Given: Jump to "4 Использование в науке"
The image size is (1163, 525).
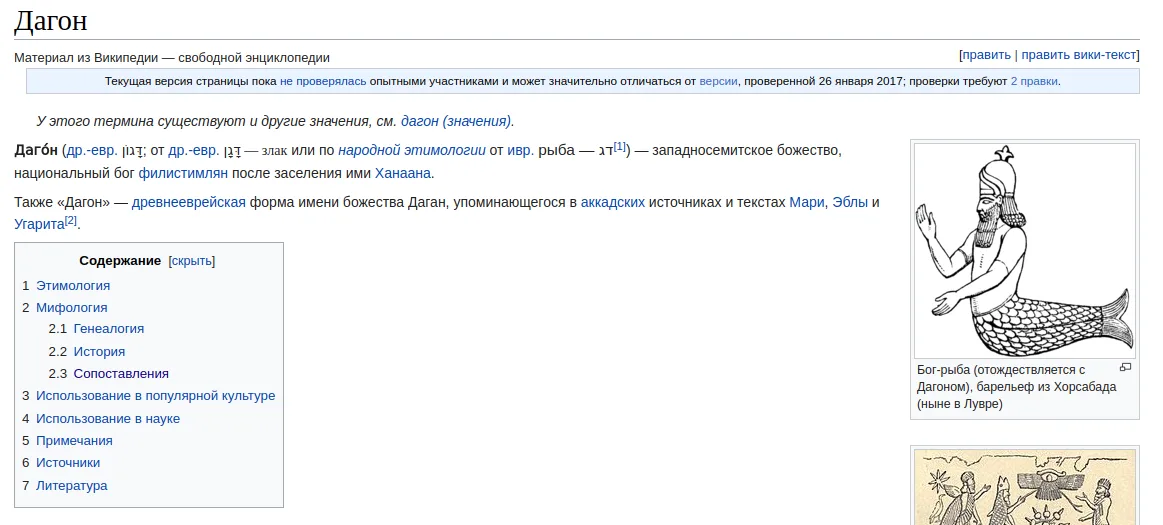Looking at the screenshot, I should 101,419.
